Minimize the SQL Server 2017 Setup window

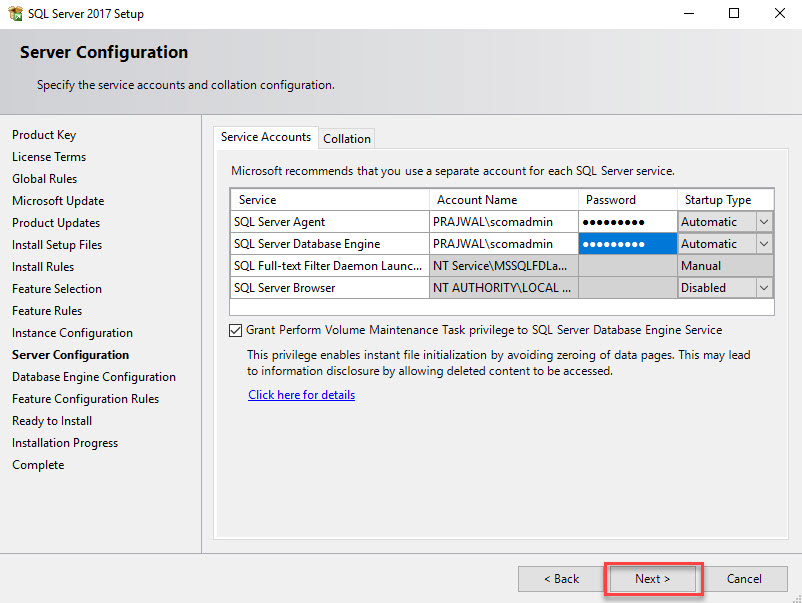coord(689,13)
